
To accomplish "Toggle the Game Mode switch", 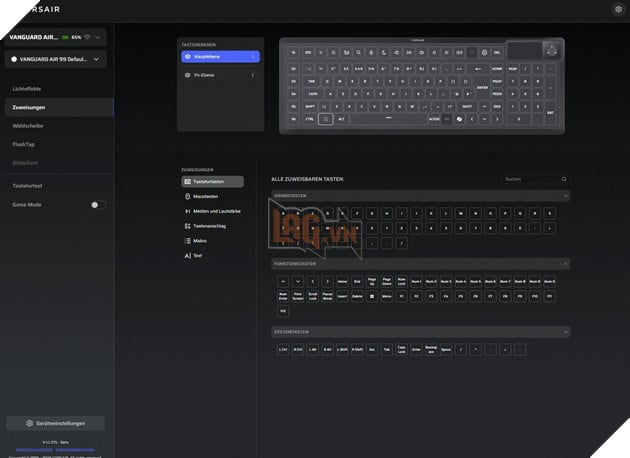I will 98,204.
